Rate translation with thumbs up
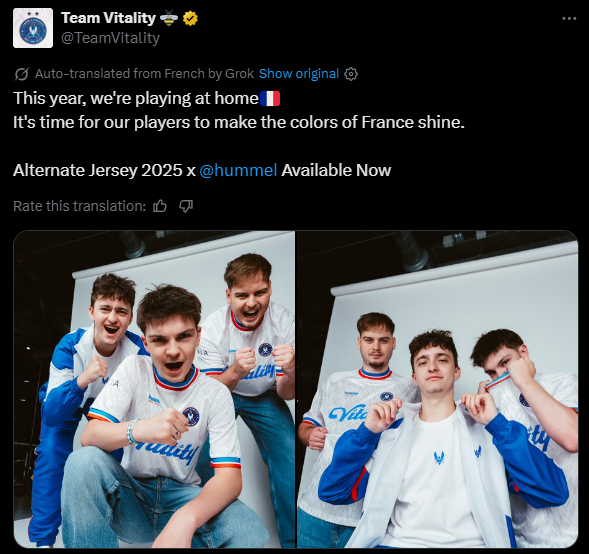The width and height of the screenshot is (589, 554). 160,206
